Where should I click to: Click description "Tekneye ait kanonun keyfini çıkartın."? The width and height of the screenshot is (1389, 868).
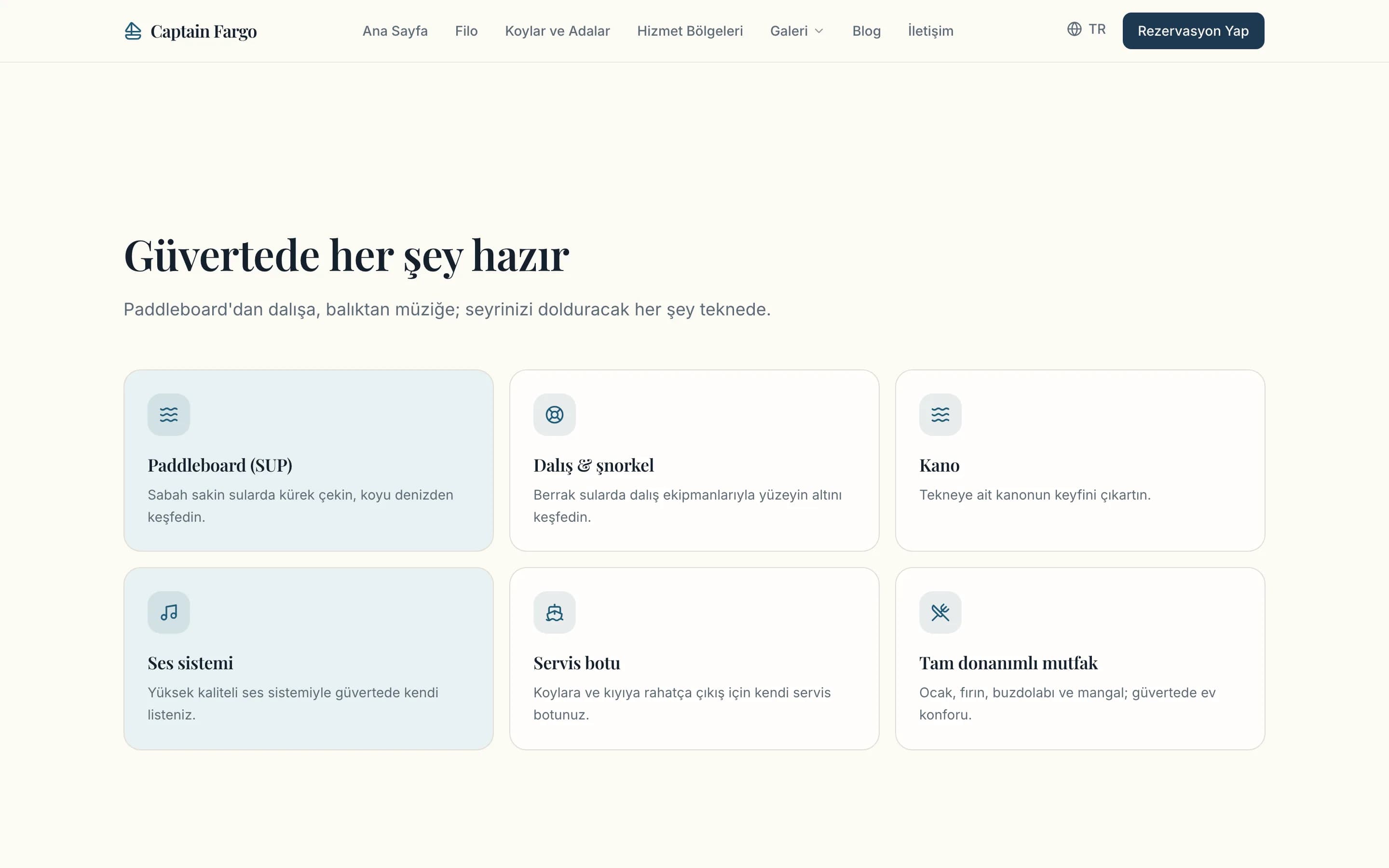point(1035,495)
